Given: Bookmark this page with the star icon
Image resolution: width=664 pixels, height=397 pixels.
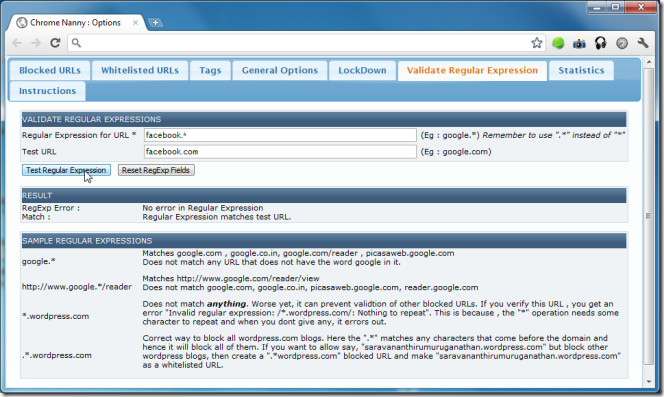Looking at the screenshot, I should pyautogui.click(x=537, y=43).
